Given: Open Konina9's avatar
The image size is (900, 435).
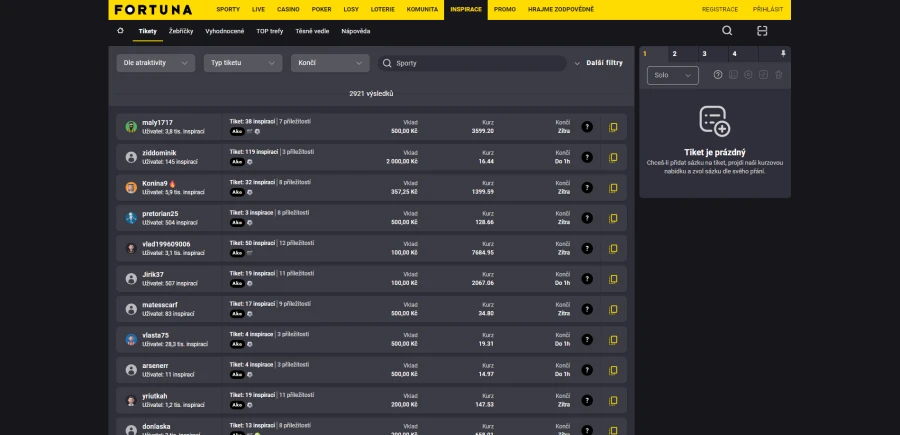Looking at the screenshot, I should point(131,188).
